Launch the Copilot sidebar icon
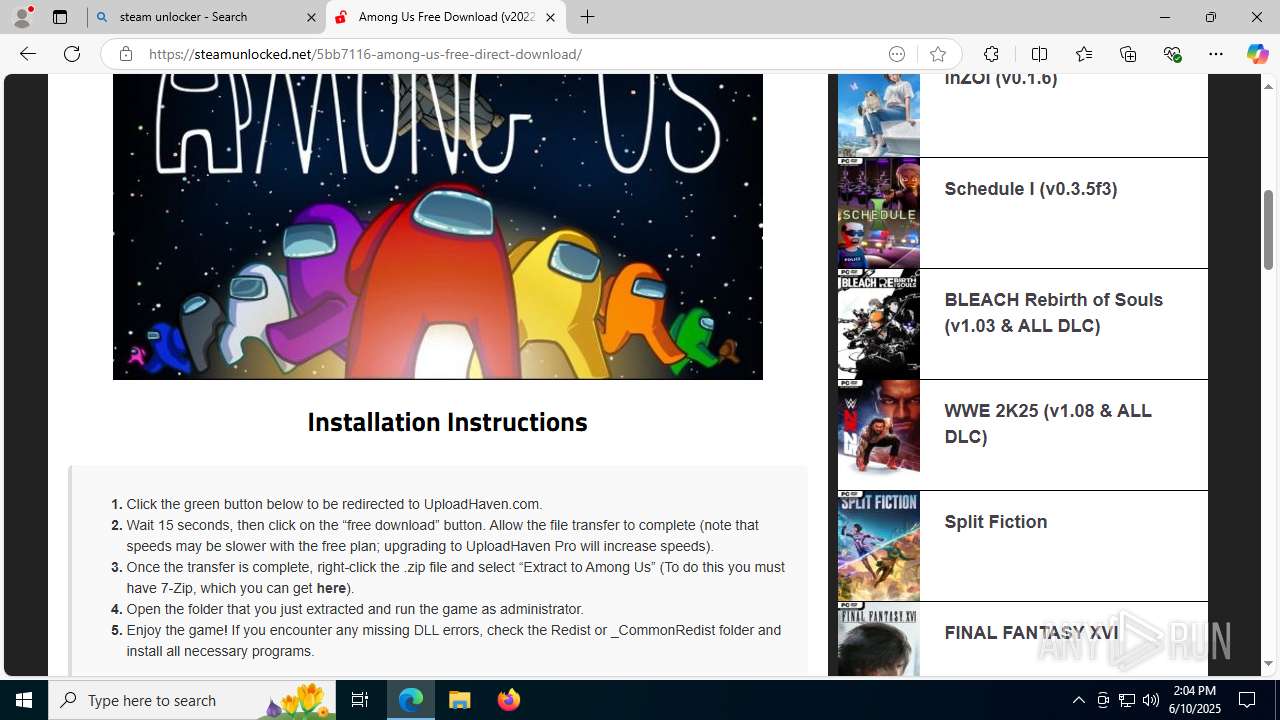The image size is (1280, 720). (1257, 54)
